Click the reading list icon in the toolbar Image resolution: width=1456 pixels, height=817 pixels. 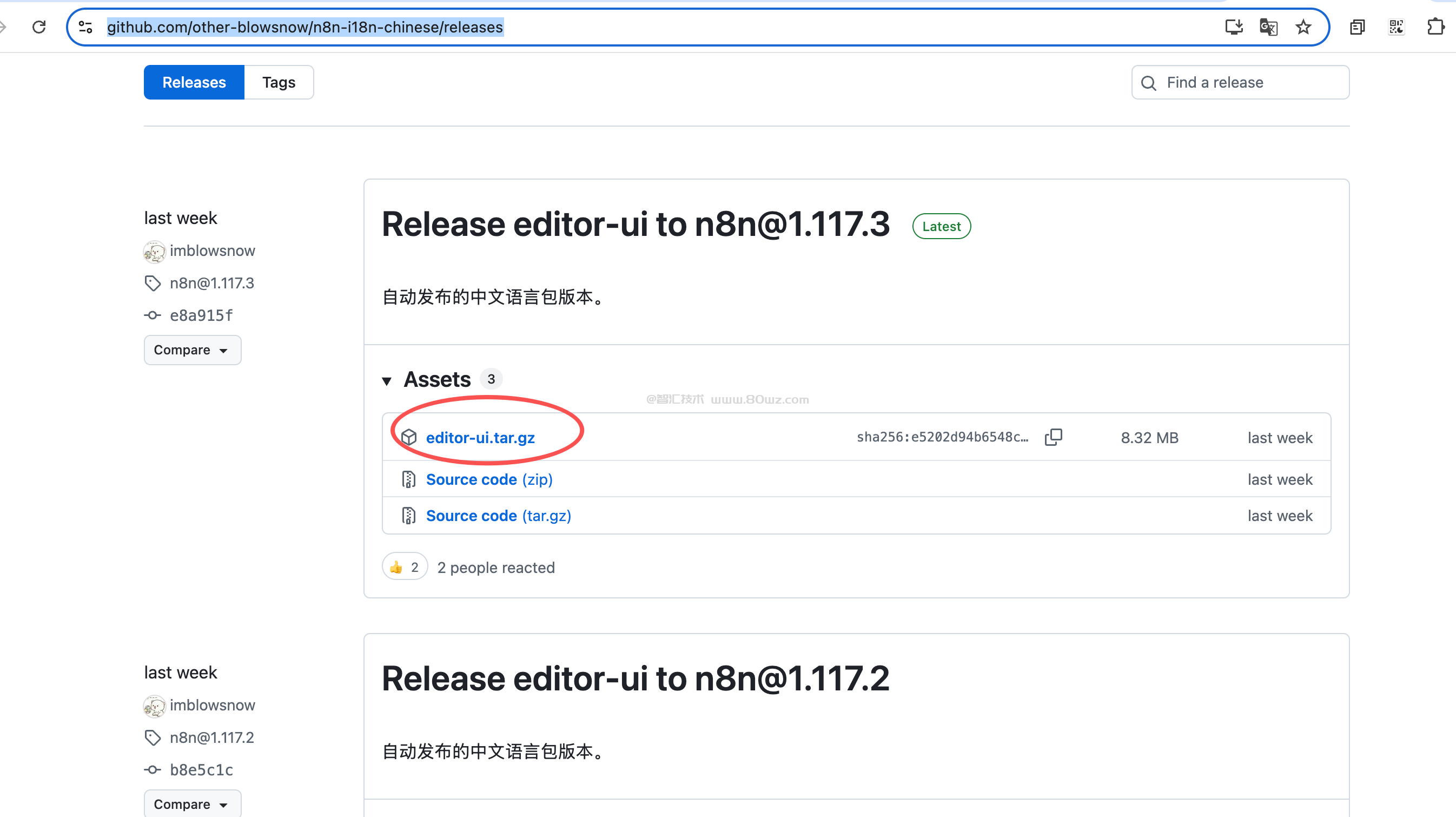(1357, 27)
